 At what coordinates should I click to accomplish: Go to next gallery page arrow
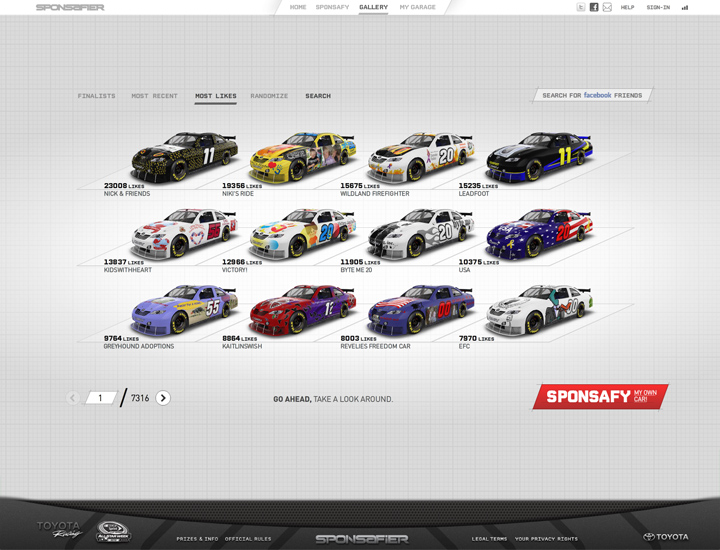pyautogui.click(x=163, y=398)
